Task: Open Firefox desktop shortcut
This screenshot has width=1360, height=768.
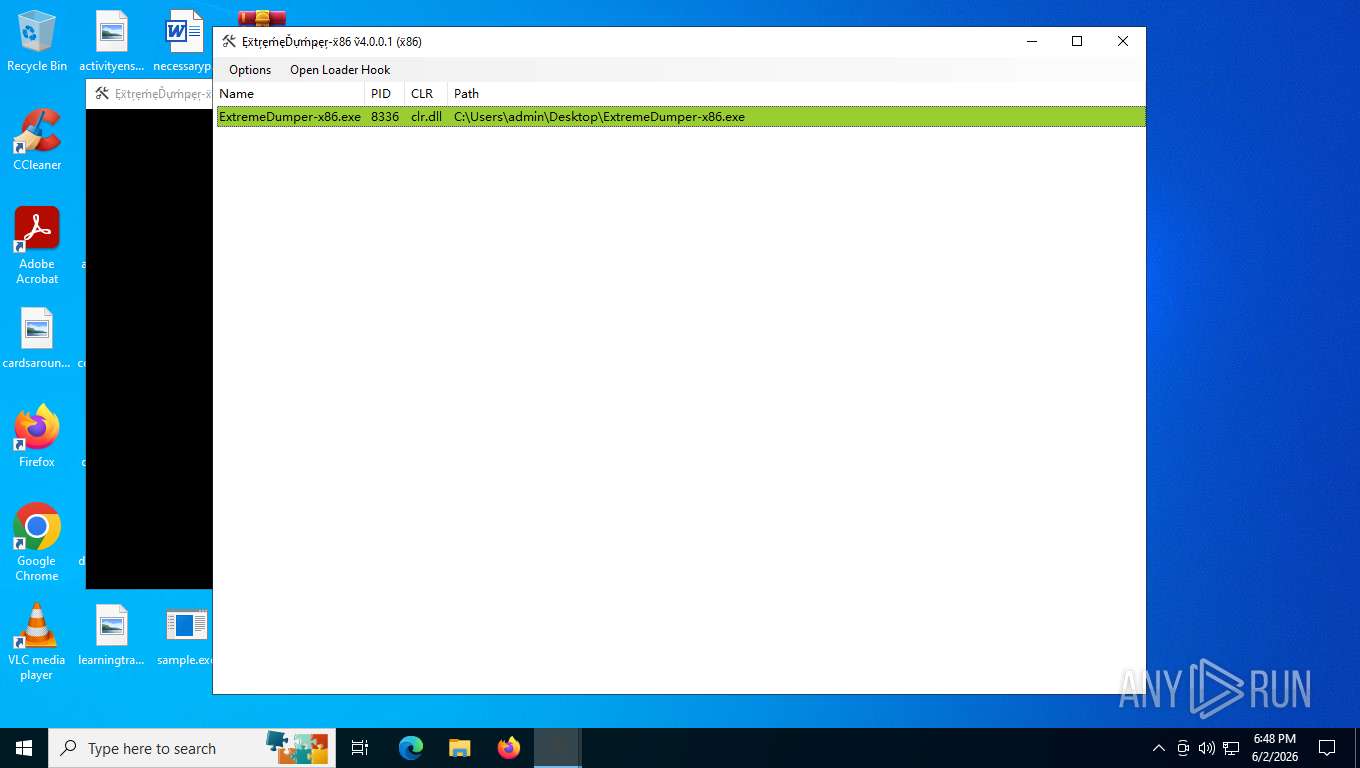Action: click(x=37, y=437)
